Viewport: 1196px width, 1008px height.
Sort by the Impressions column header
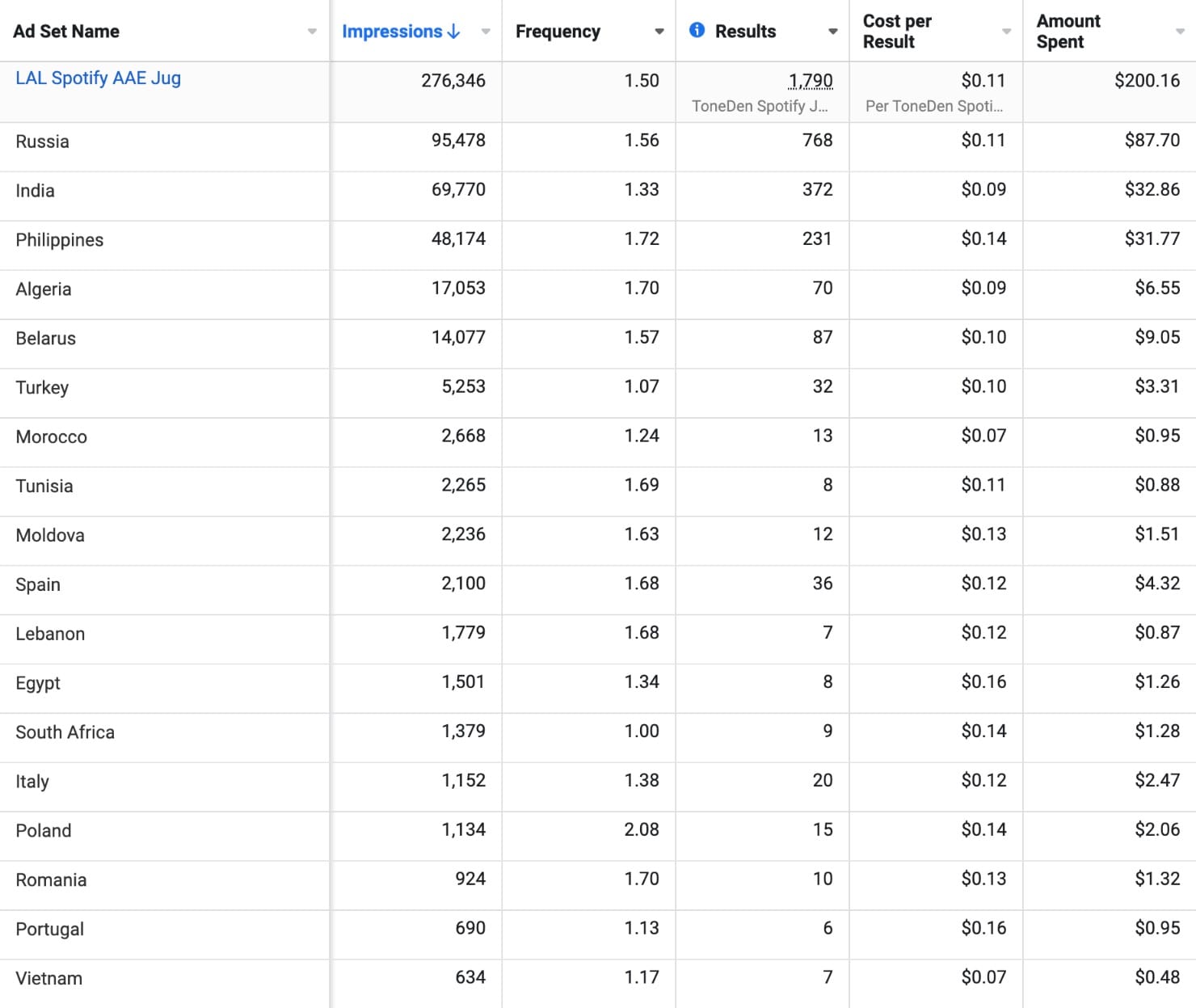392,32
